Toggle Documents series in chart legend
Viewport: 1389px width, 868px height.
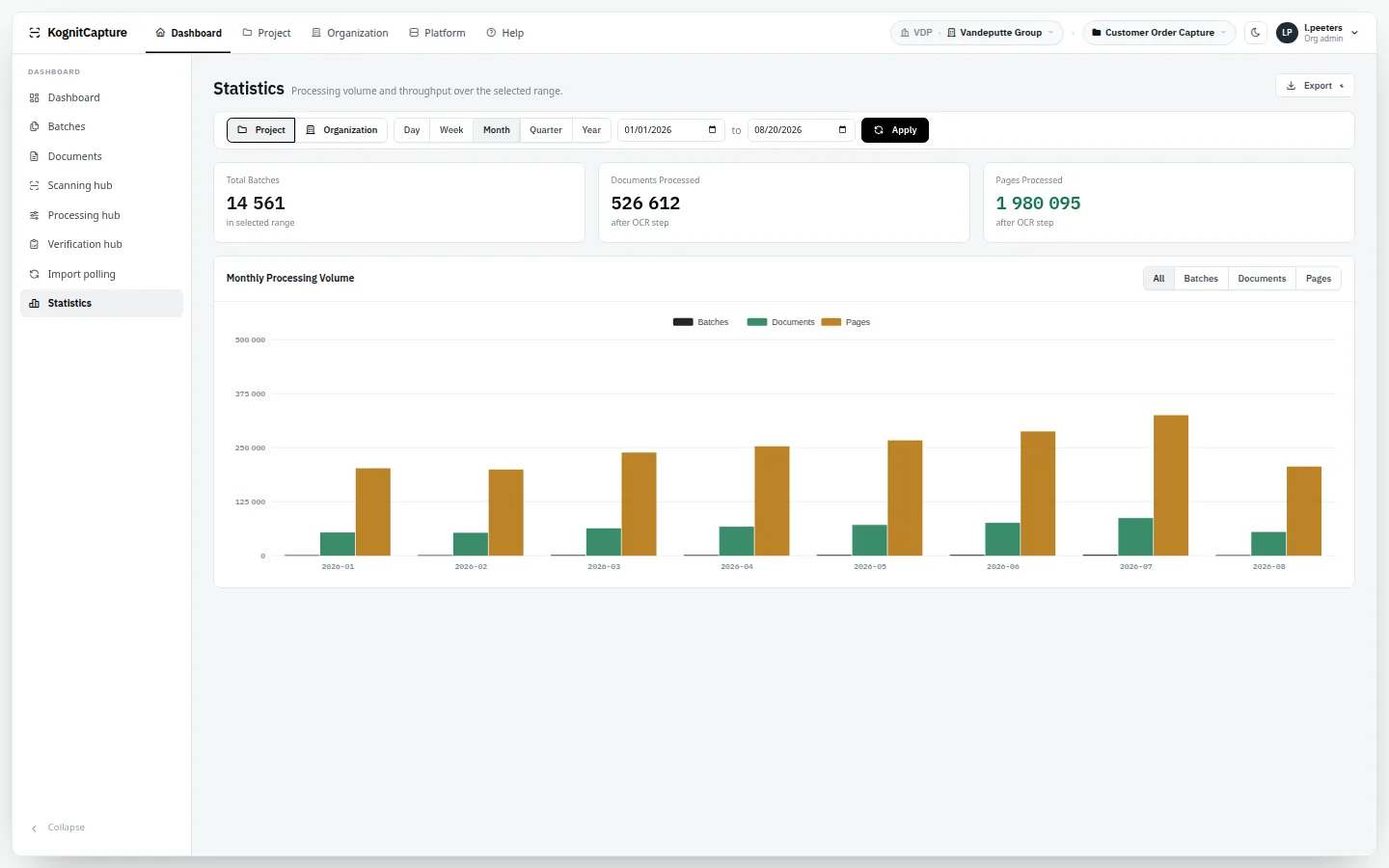click(x=780, y=322)
